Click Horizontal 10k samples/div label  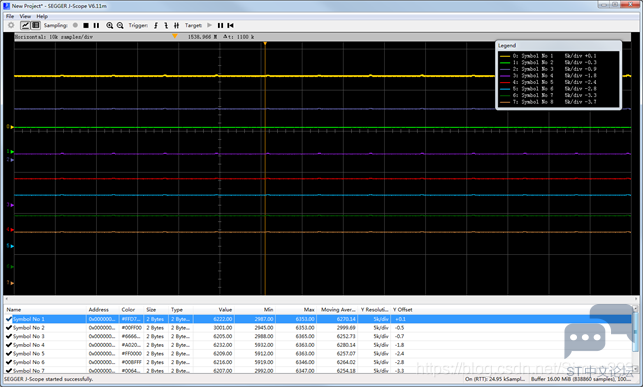point(54,37)
